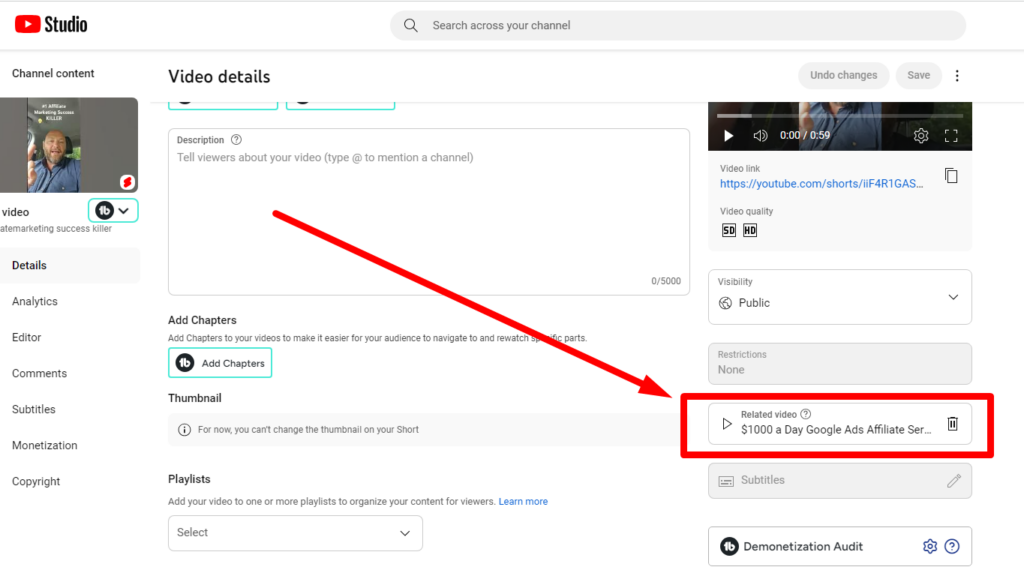This screenshot has height=570, width=1024.
Task: Click the video preview progress bar
Action: 840,116
